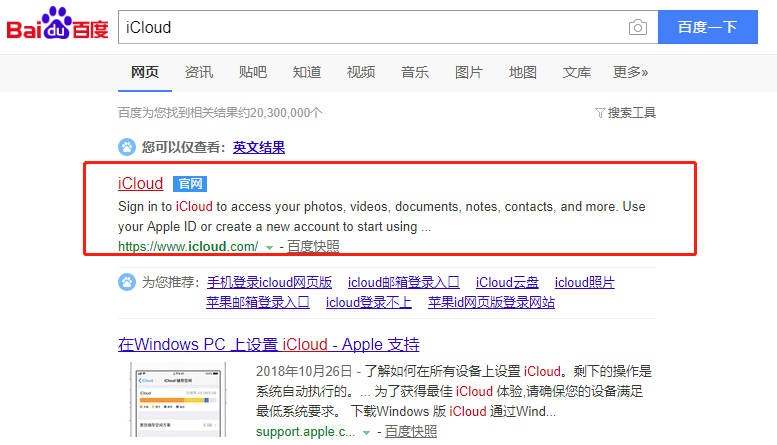
Task: Open 搜索工具 filter options
Action: pos(625,113)
